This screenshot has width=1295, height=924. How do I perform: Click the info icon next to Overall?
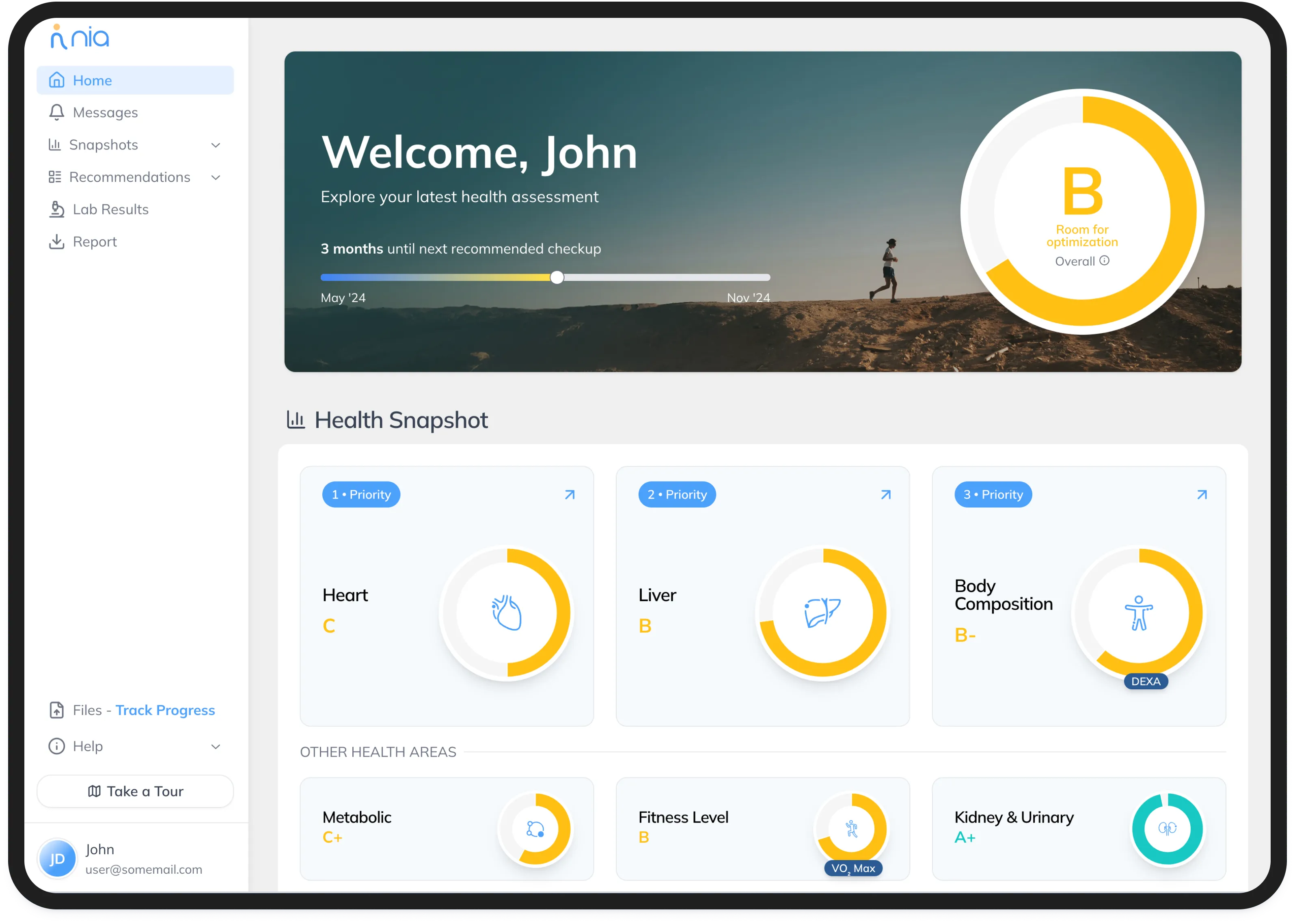coord(1104,261)
